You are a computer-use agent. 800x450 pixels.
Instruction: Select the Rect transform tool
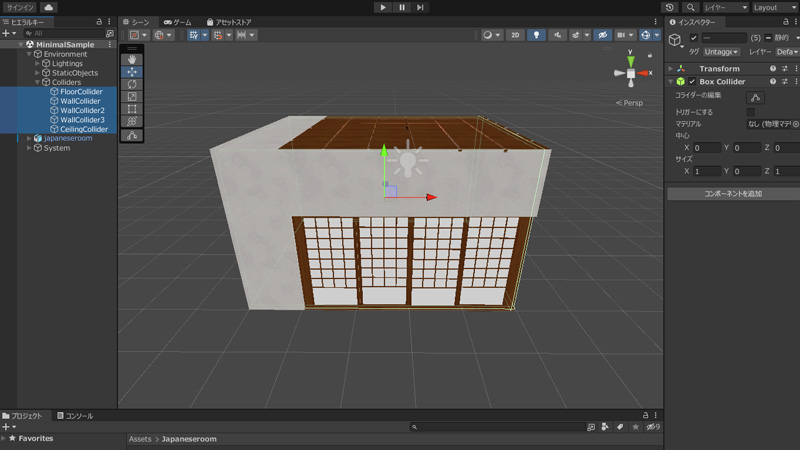pos(133,109)
